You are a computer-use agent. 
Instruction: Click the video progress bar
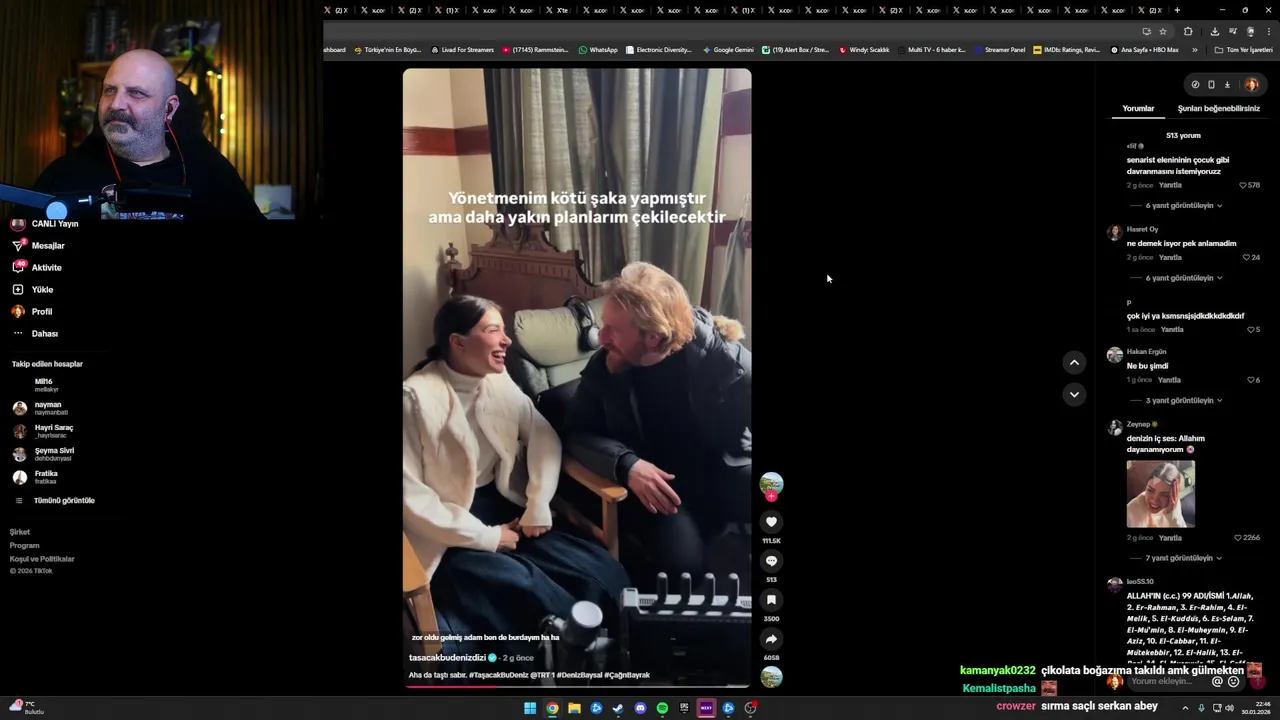[x=577, y=686]
